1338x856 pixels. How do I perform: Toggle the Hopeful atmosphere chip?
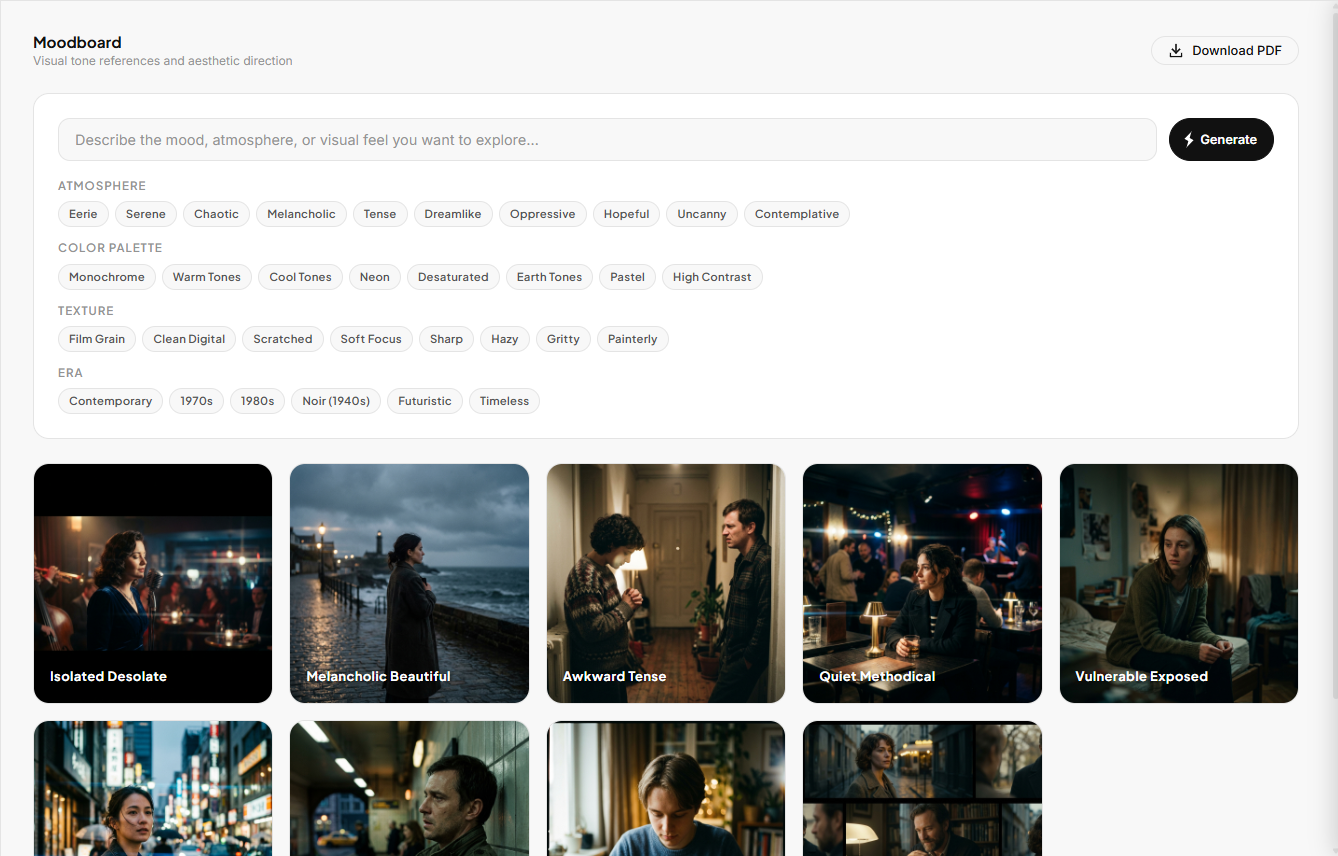coord(627,214)
